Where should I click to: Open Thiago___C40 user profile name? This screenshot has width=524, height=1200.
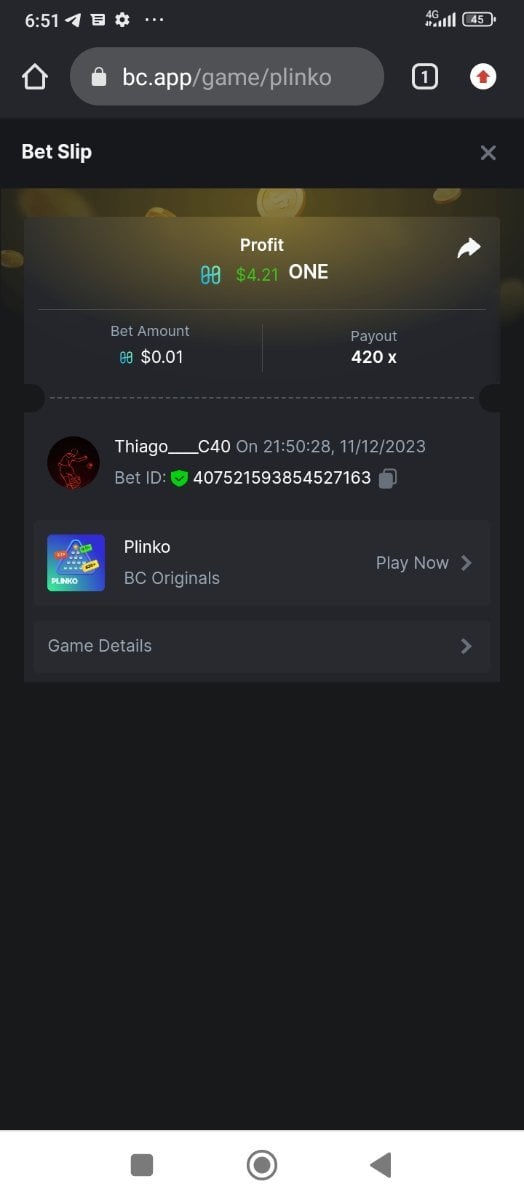pyautogui.click(x=173, y=446)
